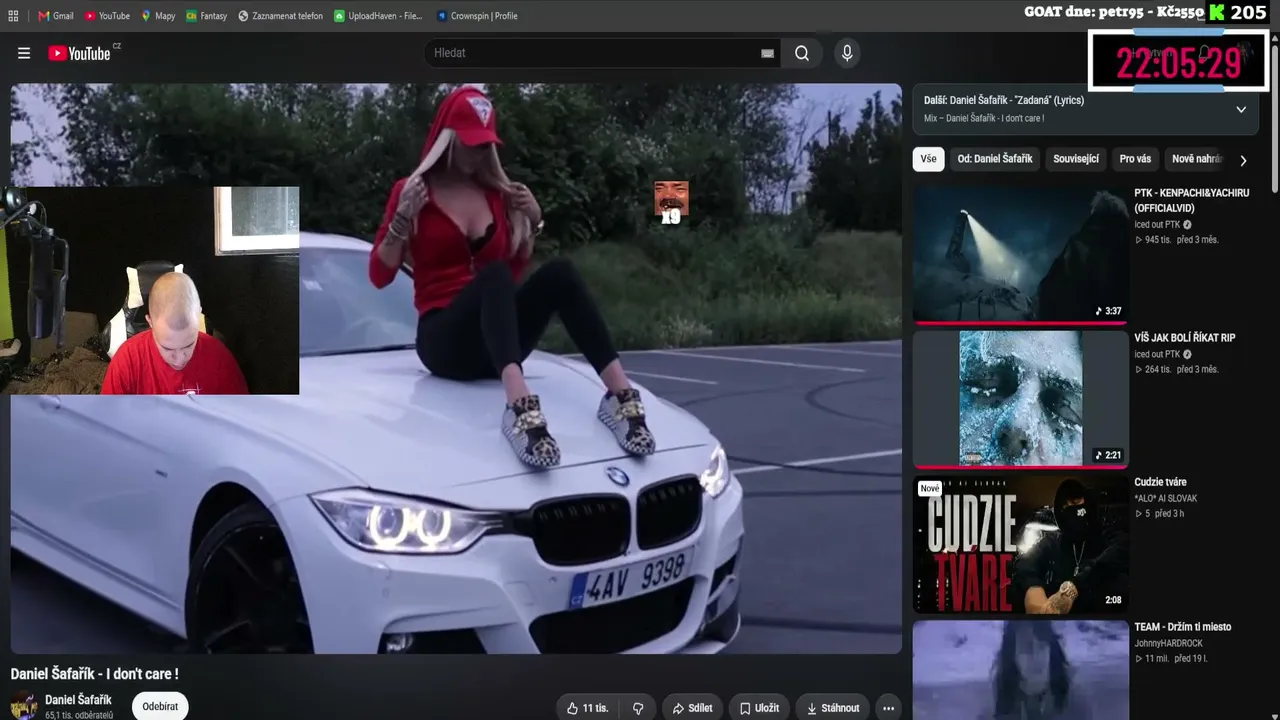Open the Mapy bookmark

coord(158,16)
